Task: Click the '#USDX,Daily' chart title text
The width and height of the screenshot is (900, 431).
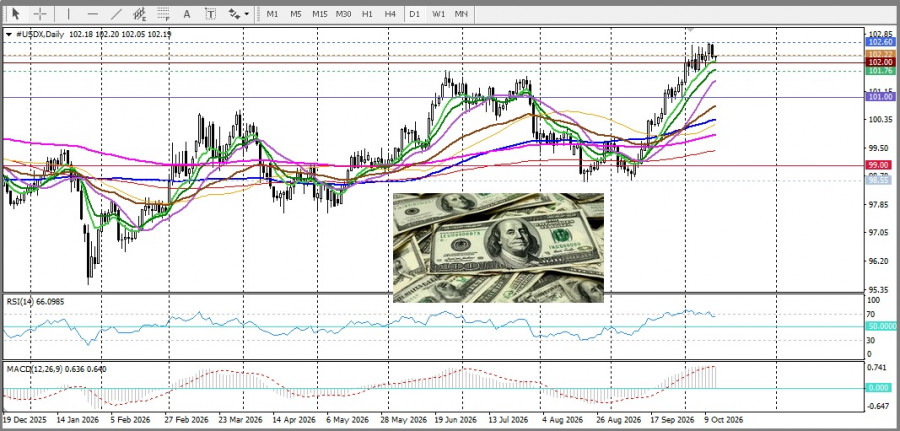Action: (39, 34)
